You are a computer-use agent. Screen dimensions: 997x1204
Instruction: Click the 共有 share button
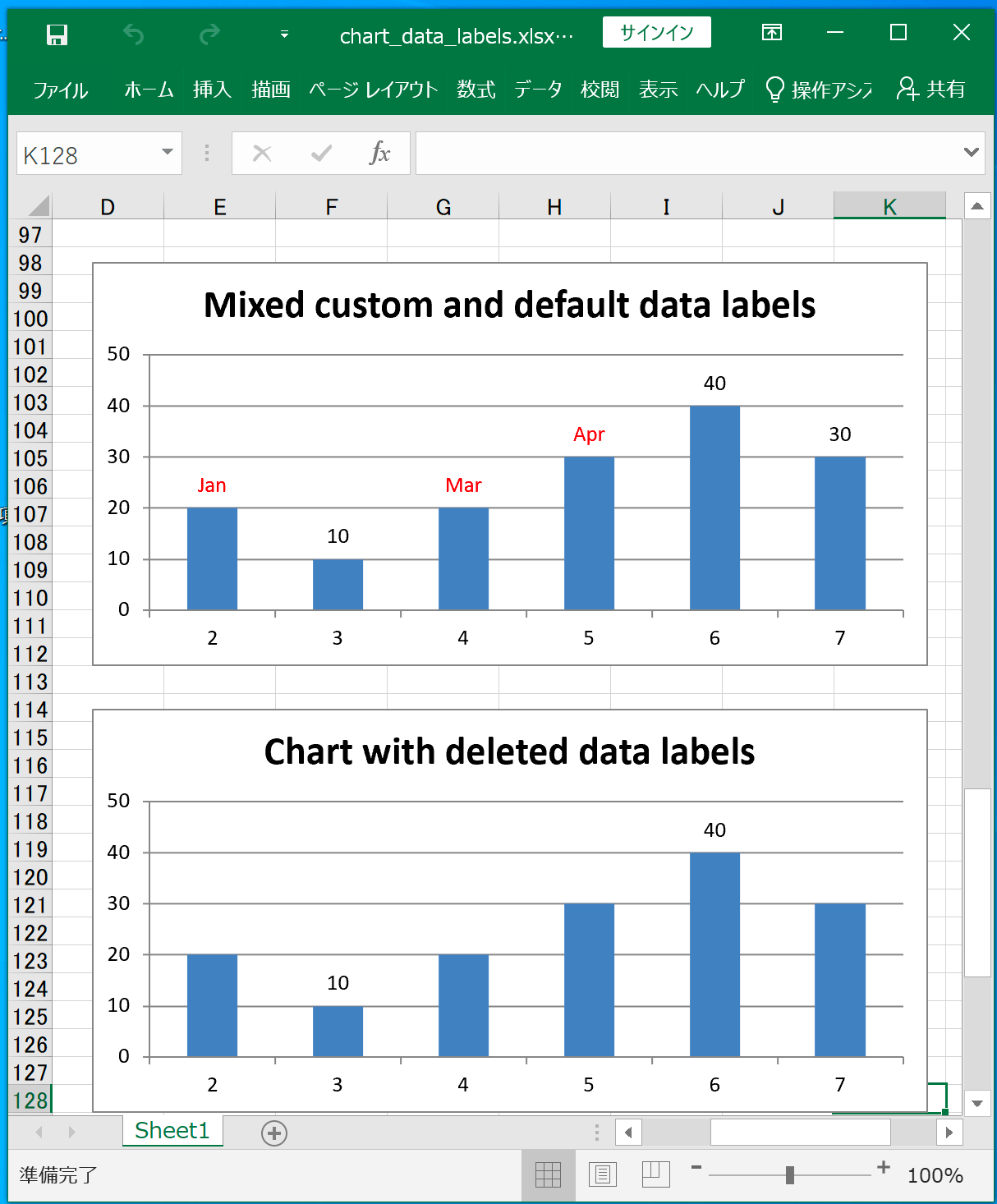(930, 90)
